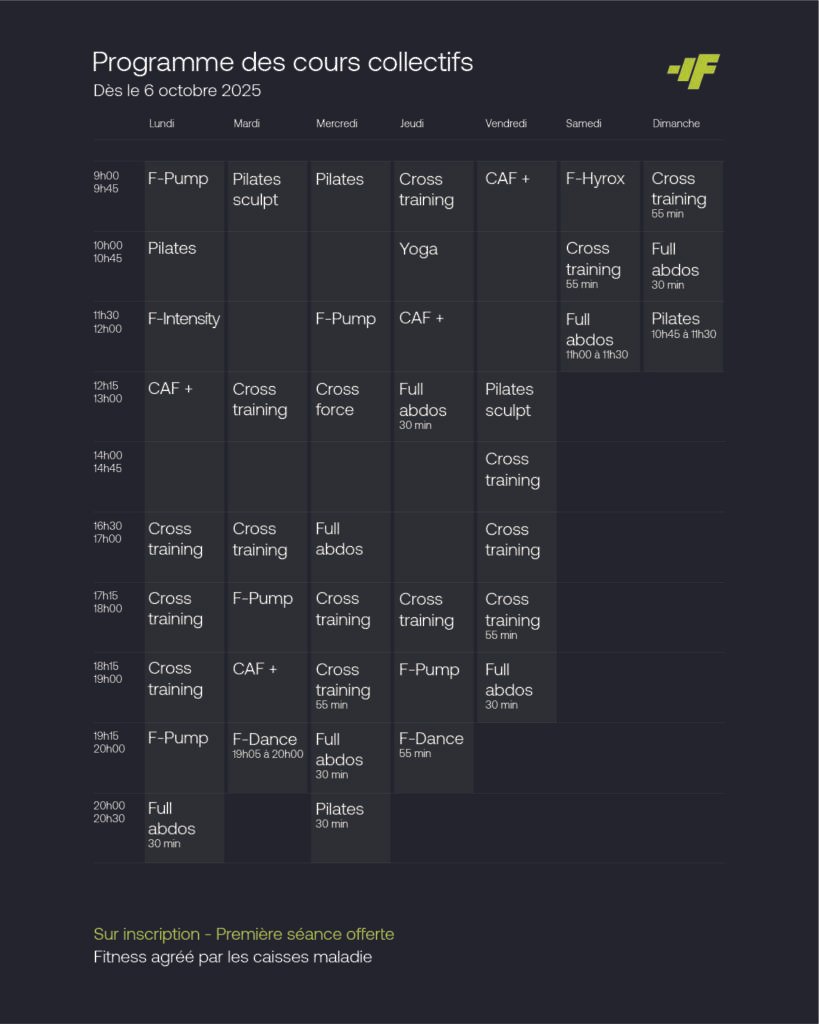Click the Fitness agréé par les caisses maladie text
The width and height of the screenshot is (819, 1024).
233,957
